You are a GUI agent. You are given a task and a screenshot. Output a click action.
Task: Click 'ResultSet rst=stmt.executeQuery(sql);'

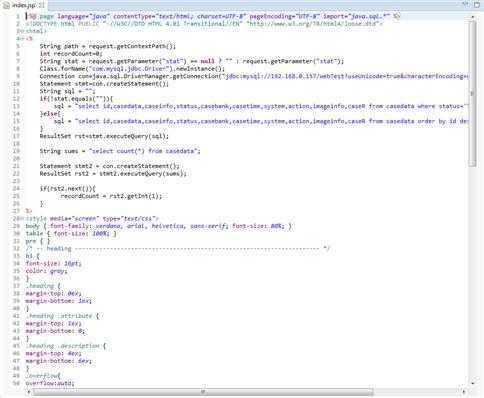104,136
